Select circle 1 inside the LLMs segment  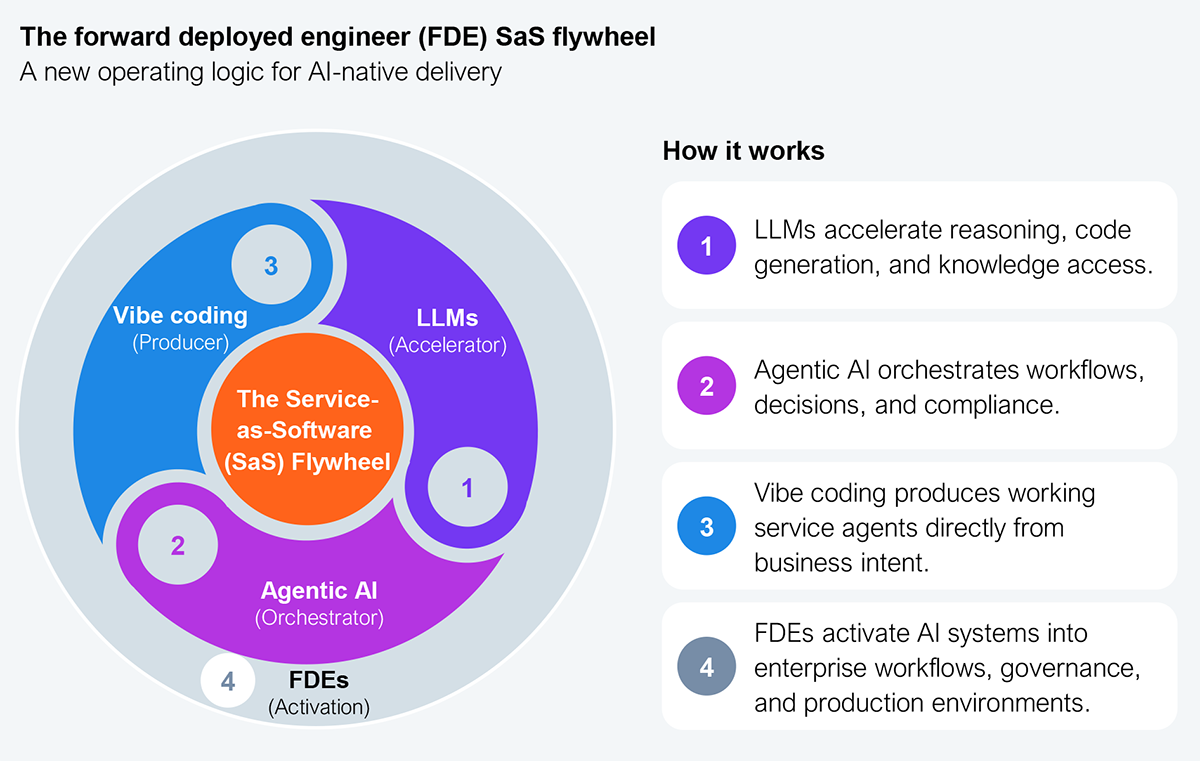[466, 488]
